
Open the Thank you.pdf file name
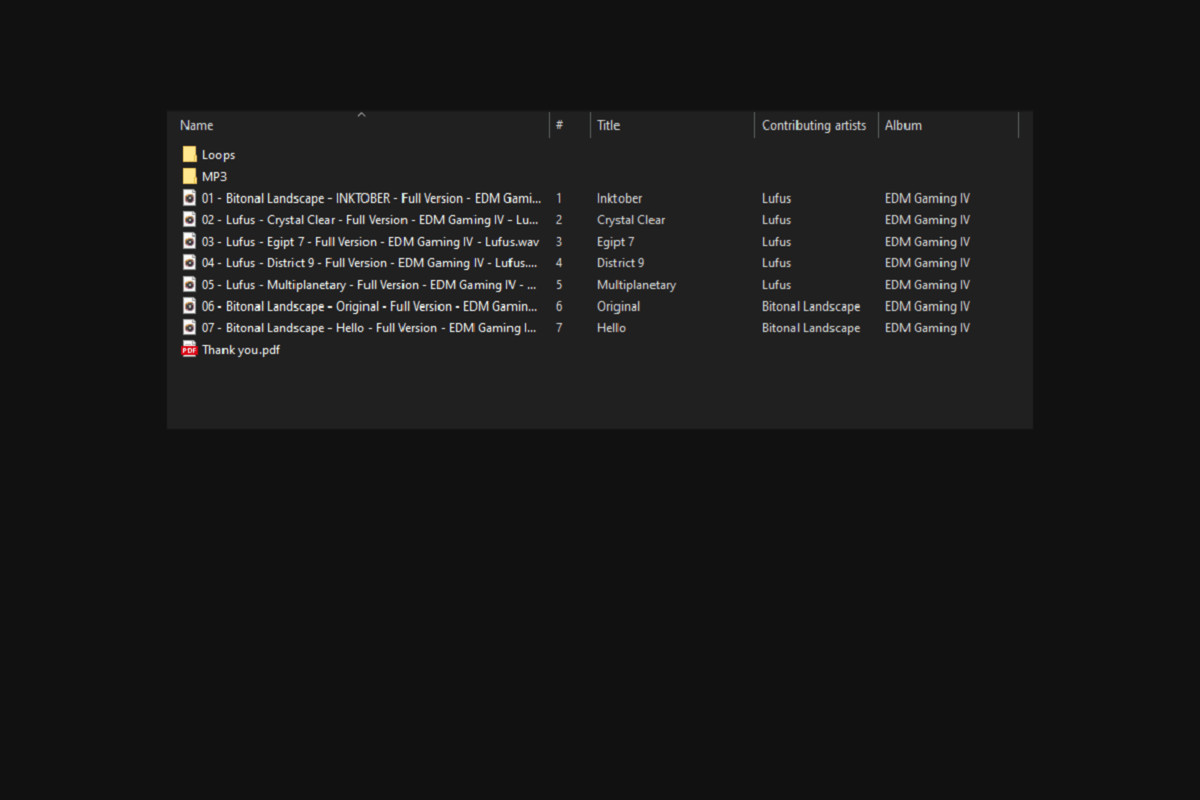240,350
